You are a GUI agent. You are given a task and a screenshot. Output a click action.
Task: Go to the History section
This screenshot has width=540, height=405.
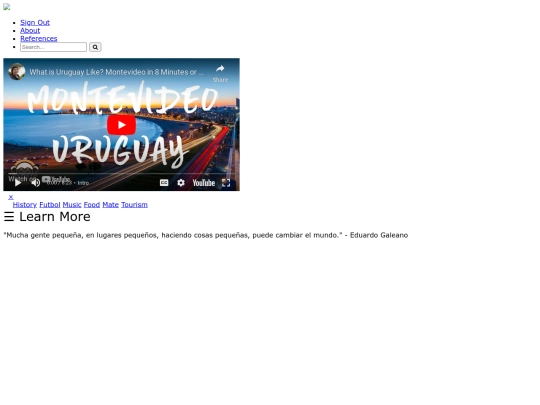pyautogui.click(x=24, y=205)
